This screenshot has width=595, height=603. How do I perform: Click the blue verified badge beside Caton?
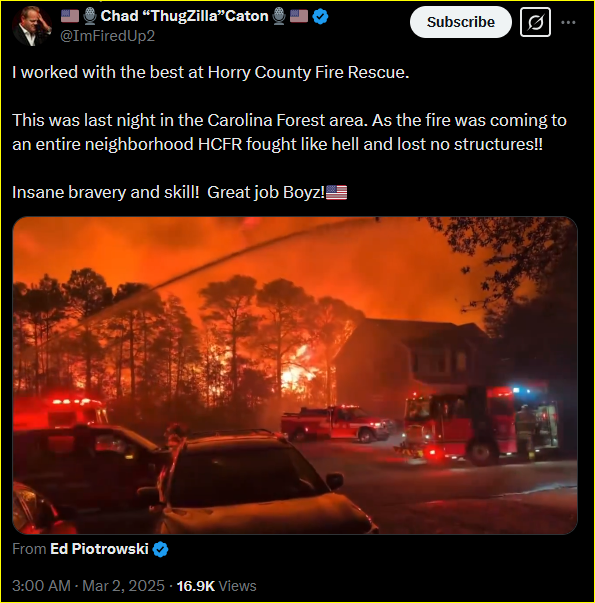point(320,17)
